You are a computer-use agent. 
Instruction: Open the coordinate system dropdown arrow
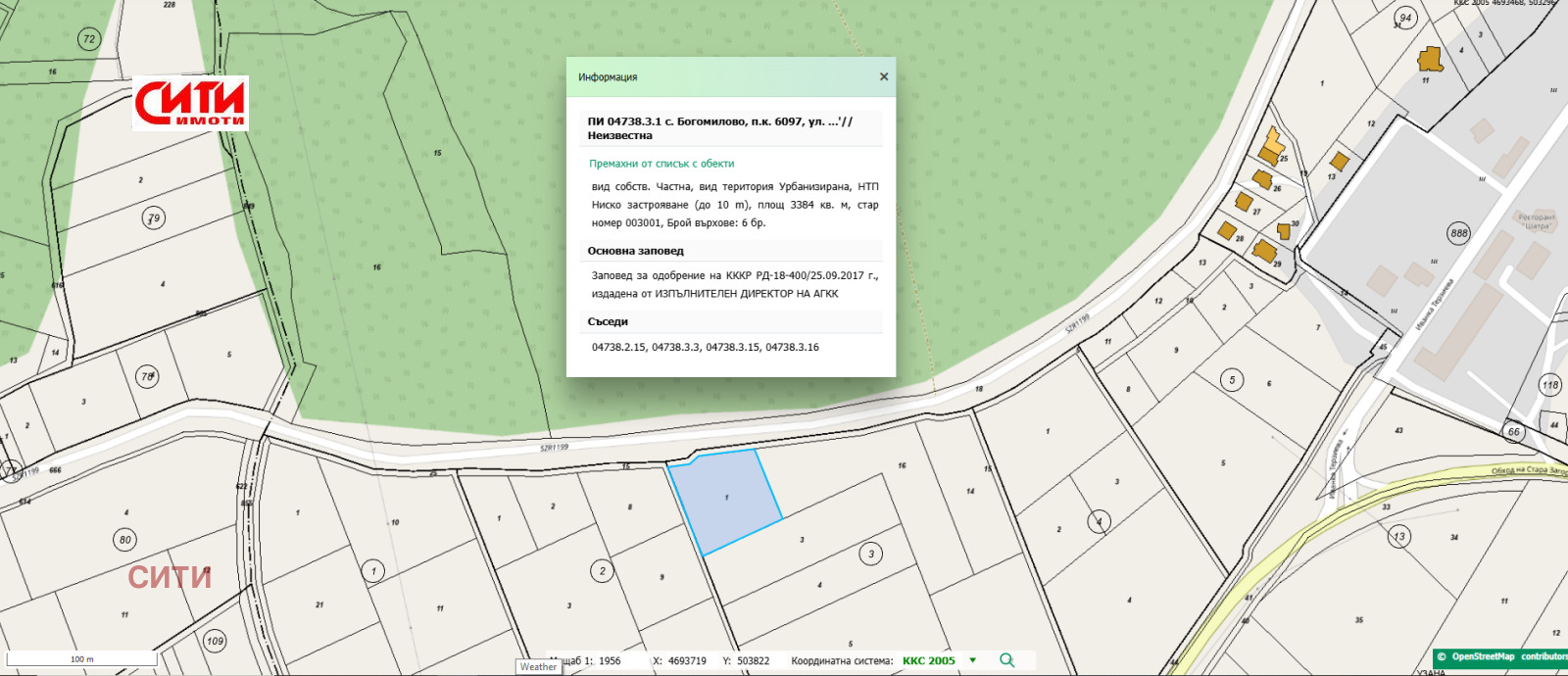972,660
